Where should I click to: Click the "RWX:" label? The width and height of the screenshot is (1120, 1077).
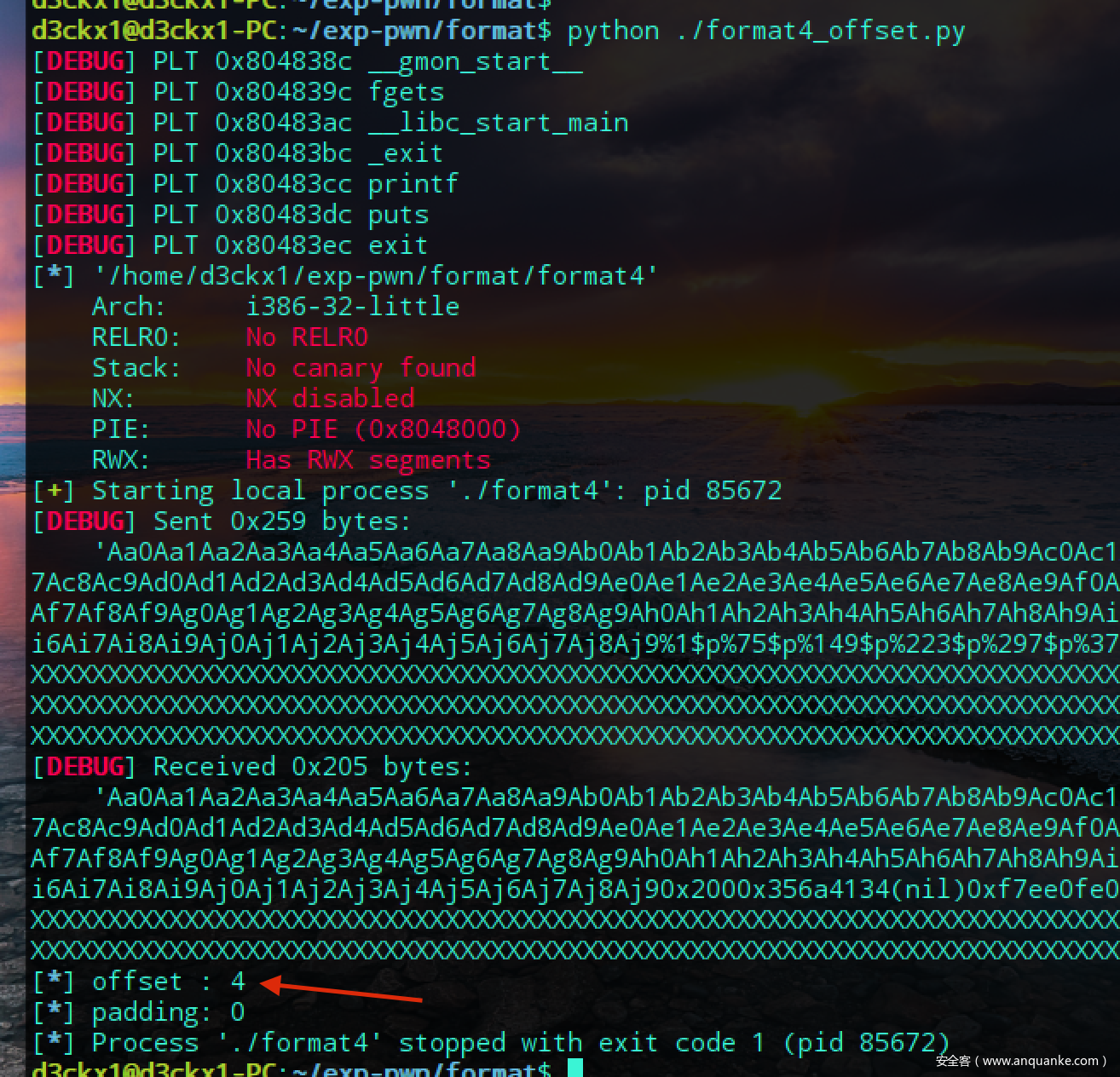pyautogui.click(x=121, y=461)
